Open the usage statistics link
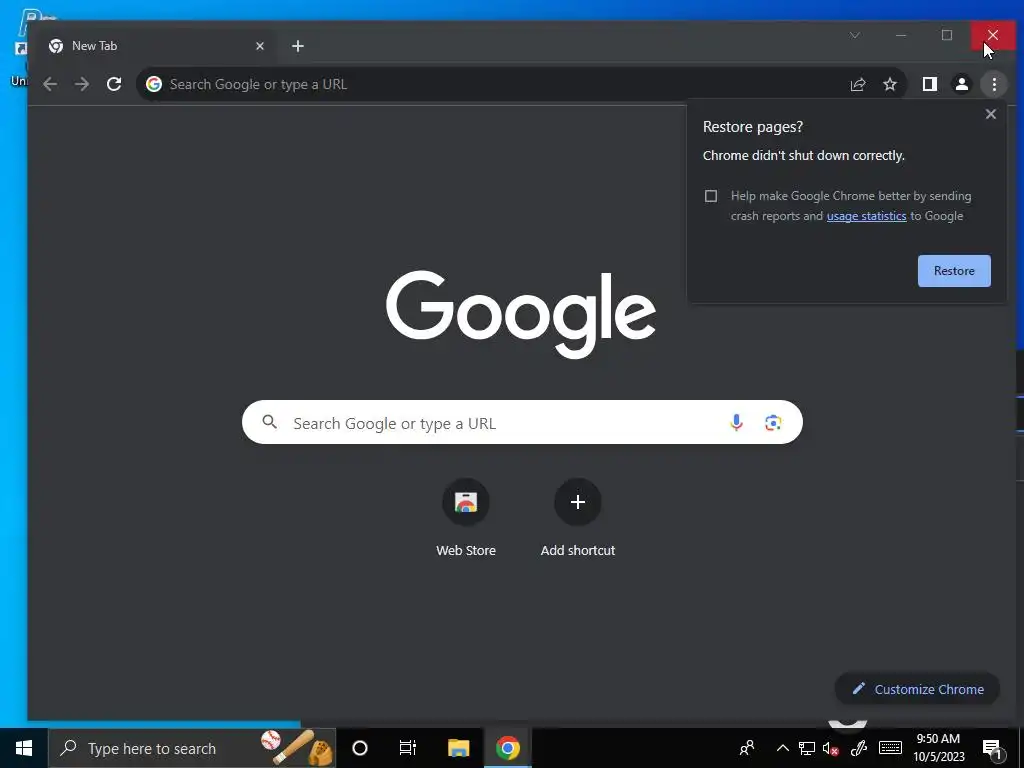 [x=866, y=216]
